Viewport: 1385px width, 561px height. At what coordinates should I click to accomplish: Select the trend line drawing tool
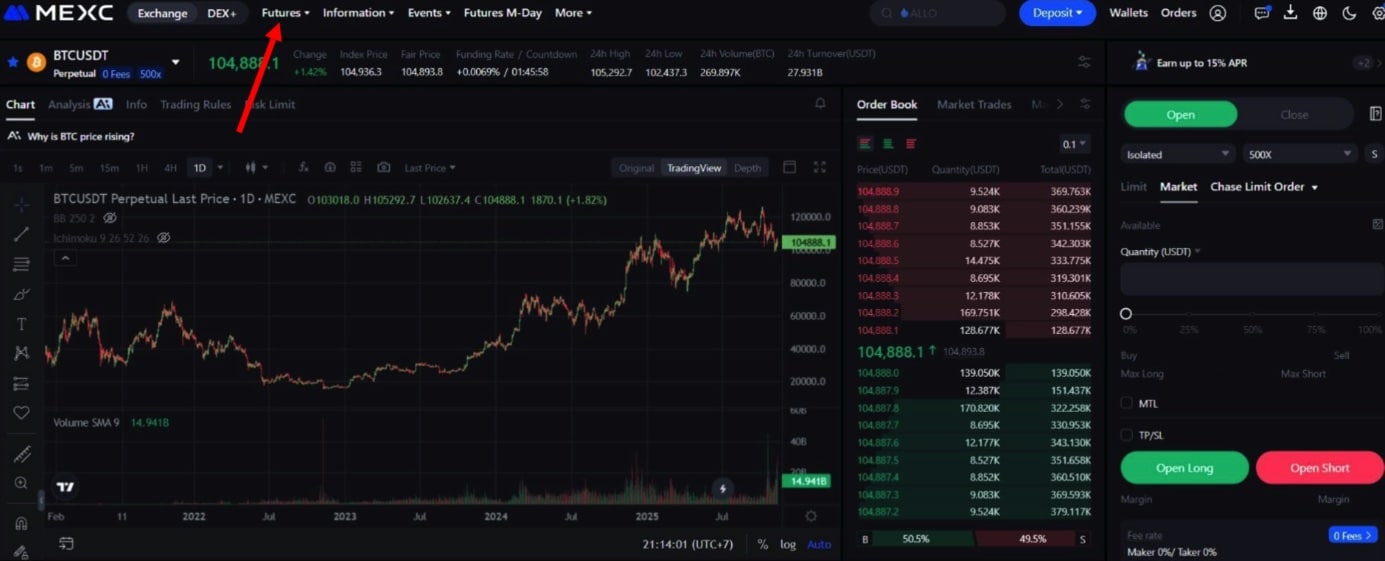21,234
